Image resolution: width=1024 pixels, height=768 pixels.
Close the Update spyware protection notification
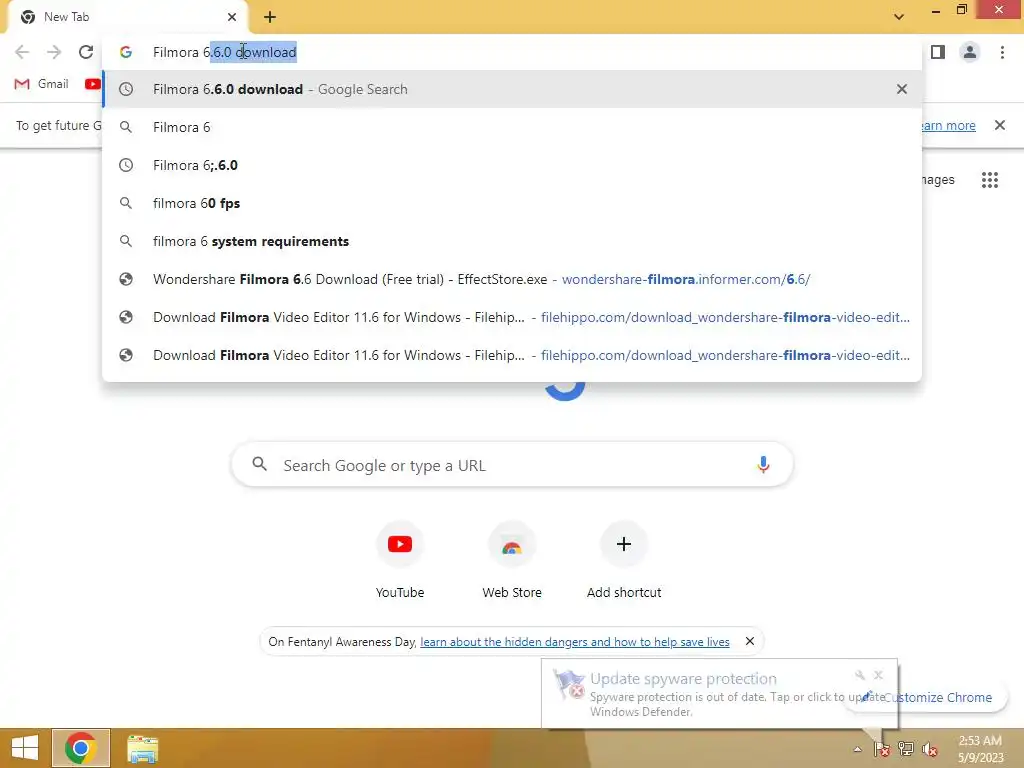[x=878, y=675]
